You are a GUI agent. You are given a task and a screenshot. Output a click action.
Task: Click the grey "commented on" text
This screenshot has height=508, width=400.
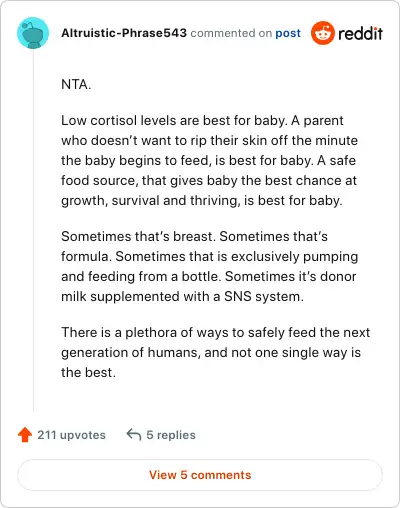[x=231, y=33]
